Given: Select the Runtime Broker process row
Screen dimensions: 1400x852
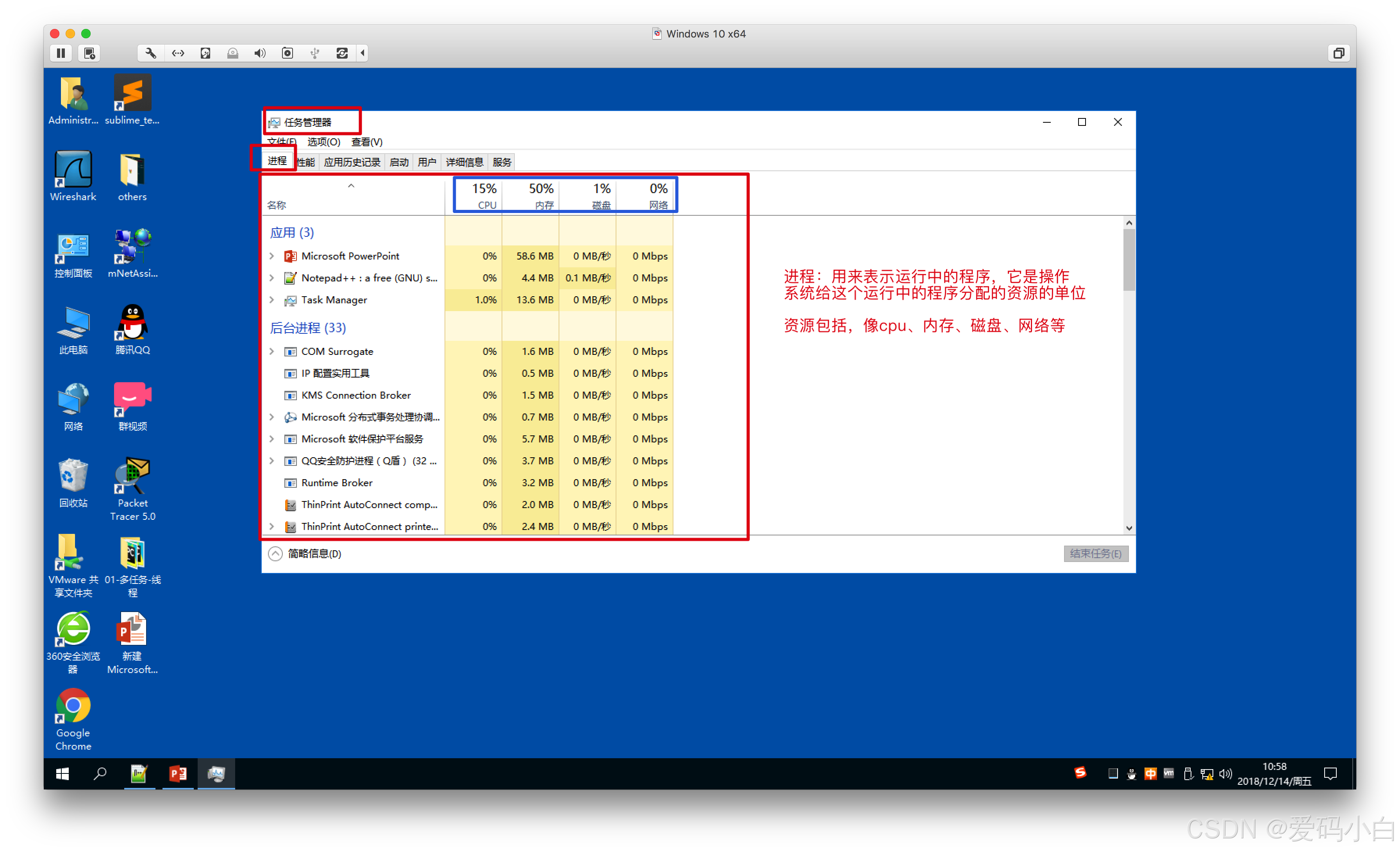Looking at the screenshot, I should point(336,483).
